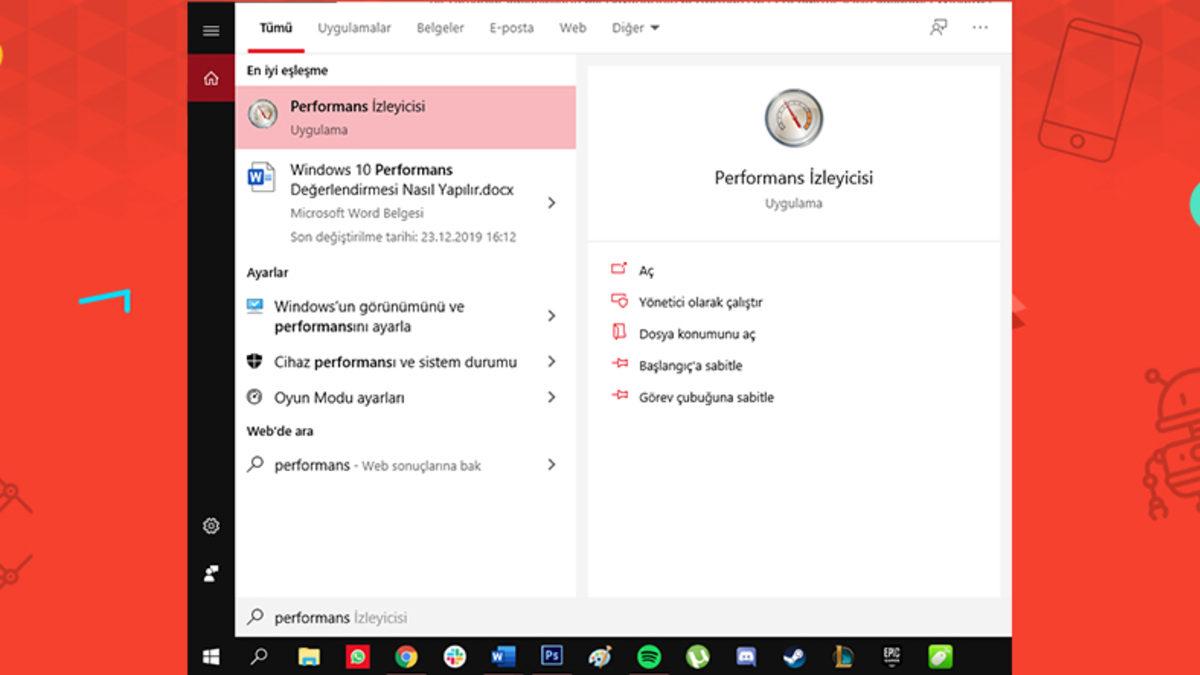The image size is (1200, 675).
Task: Open Slack from the taskbar
Action: [454, 658]
